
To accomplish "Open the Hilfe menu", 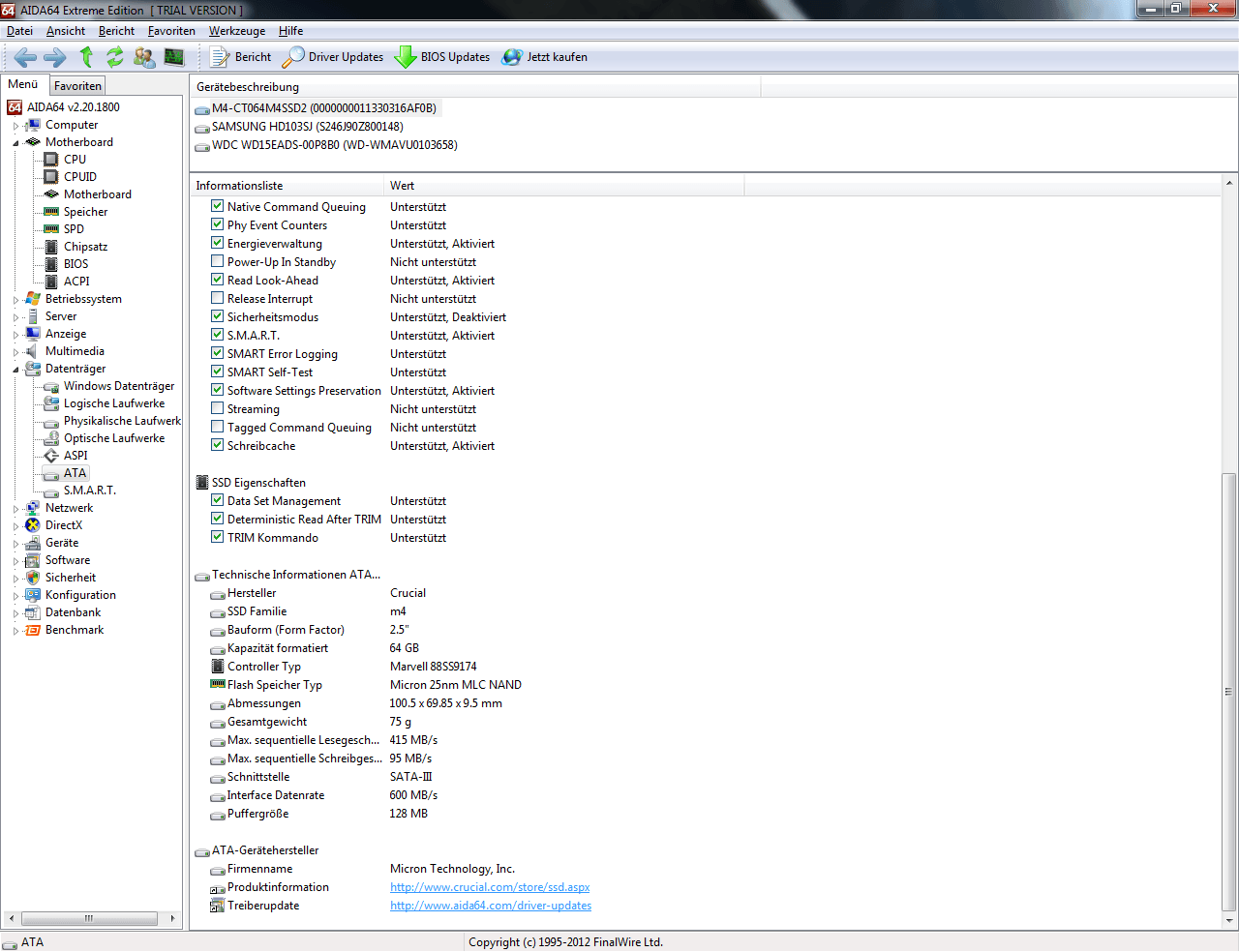I will pos(290,31).
